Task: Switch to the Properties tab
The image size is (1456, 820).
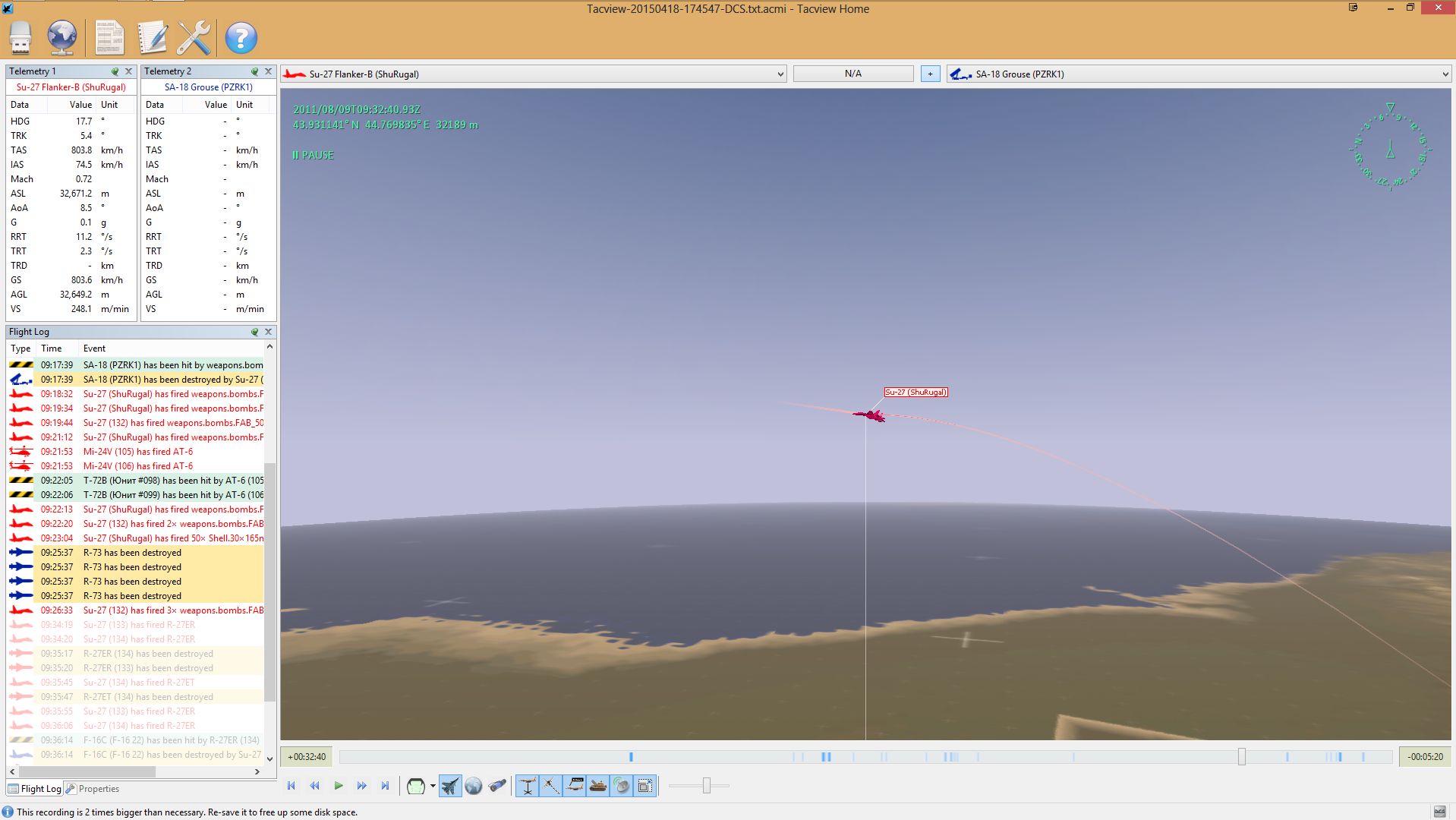Action: click(x=93, y=789)
